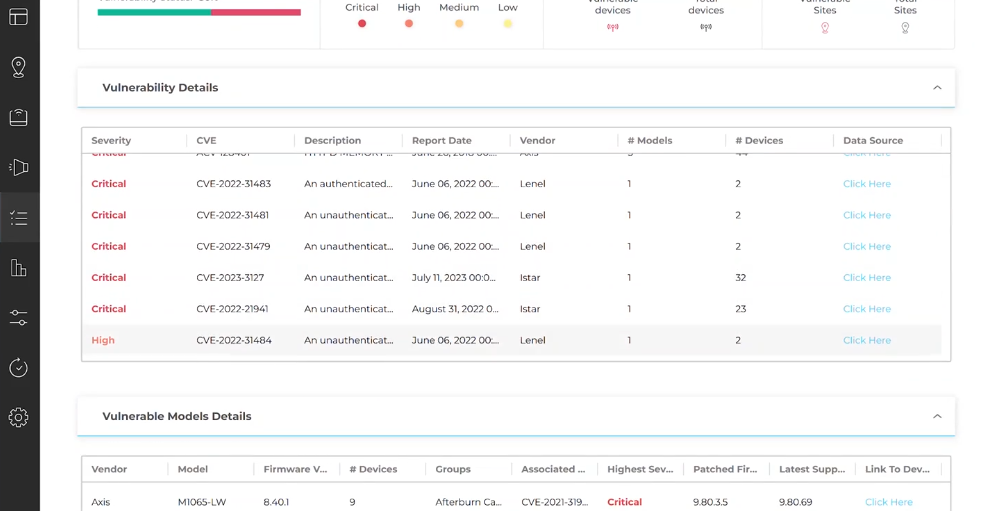Click the red Critical severity dot

[362, 24]
